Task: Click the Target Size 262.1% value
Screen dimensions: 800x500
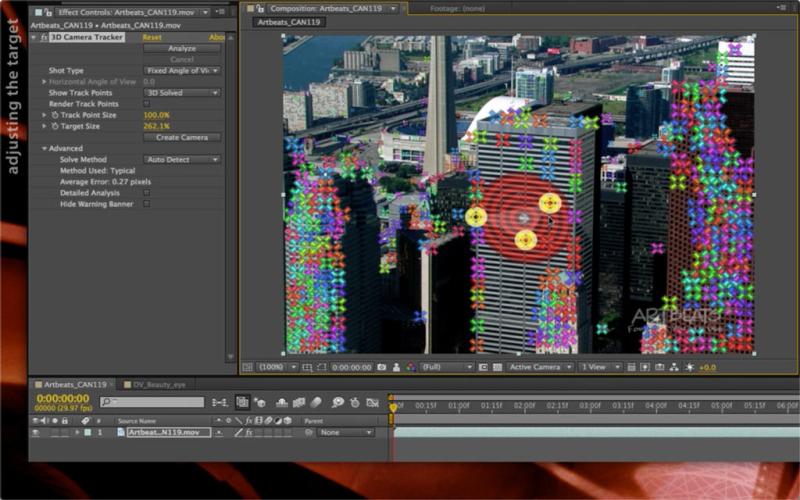Action: [157, 127]
